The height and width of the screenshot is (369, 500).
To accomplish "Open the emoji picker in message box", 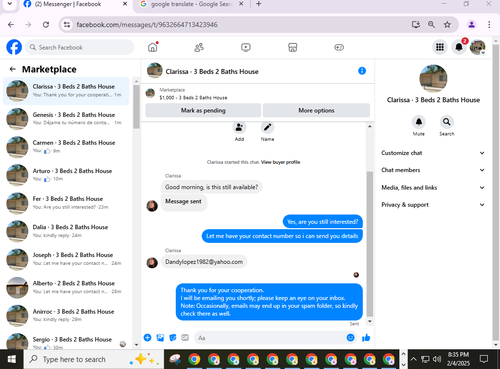I will (350, 338).
